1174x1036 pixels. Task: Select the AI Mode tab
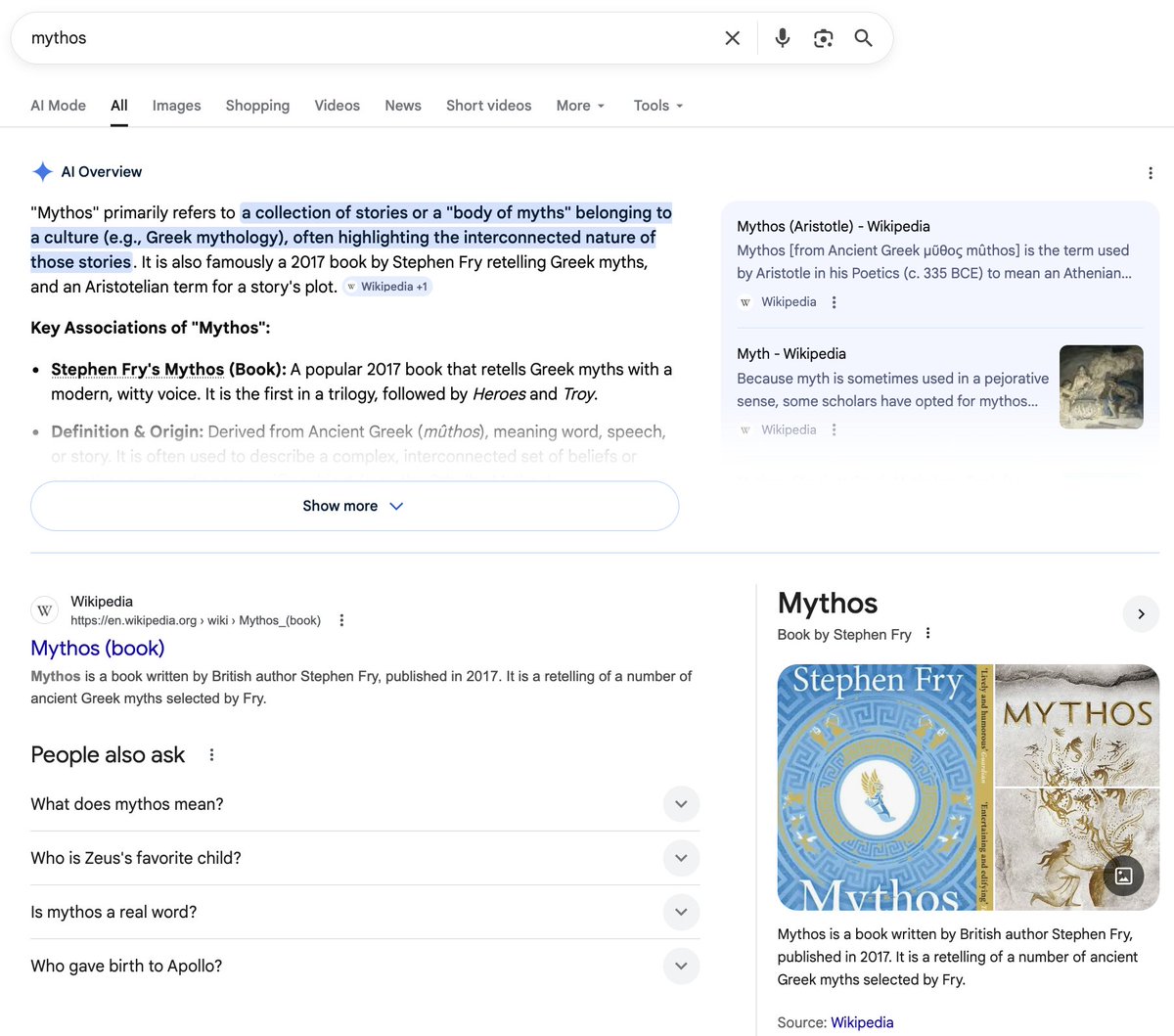click(x=58, y=105)
